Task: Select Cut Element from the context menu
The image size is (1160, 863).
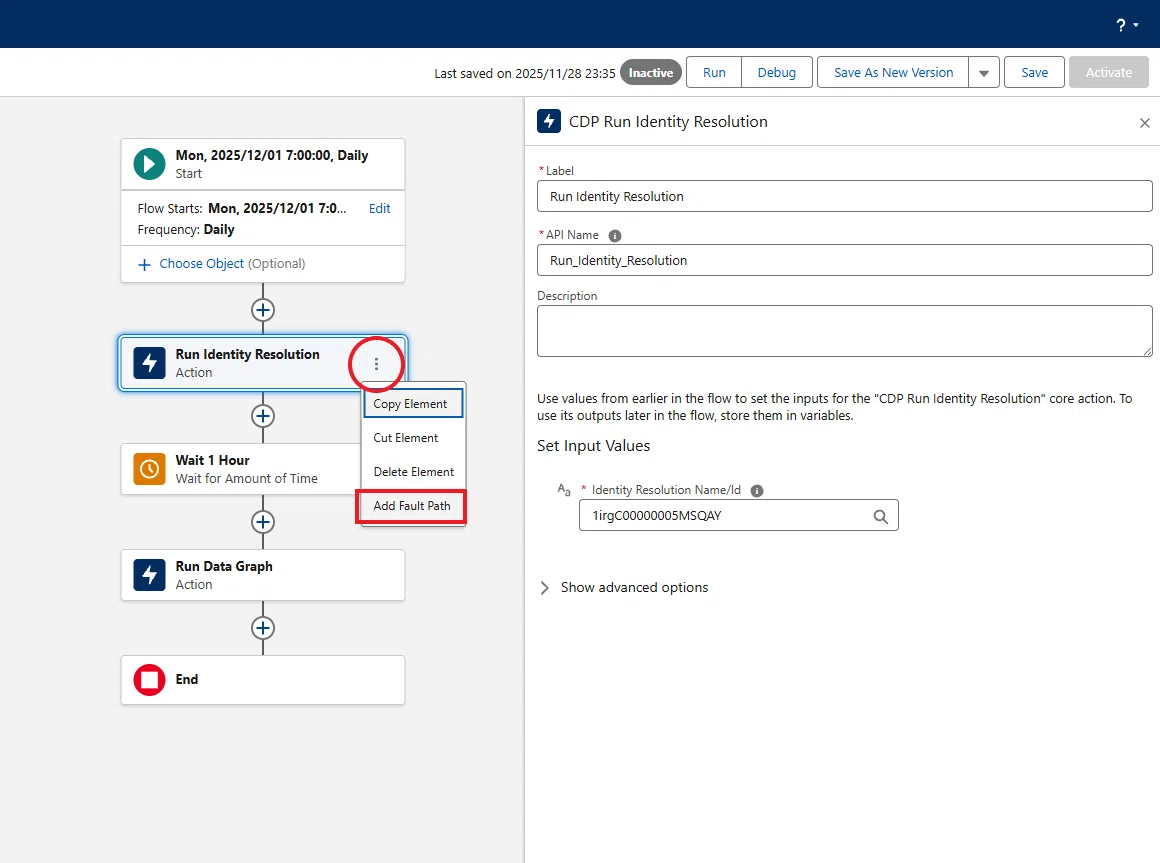Action: point(413,438)
